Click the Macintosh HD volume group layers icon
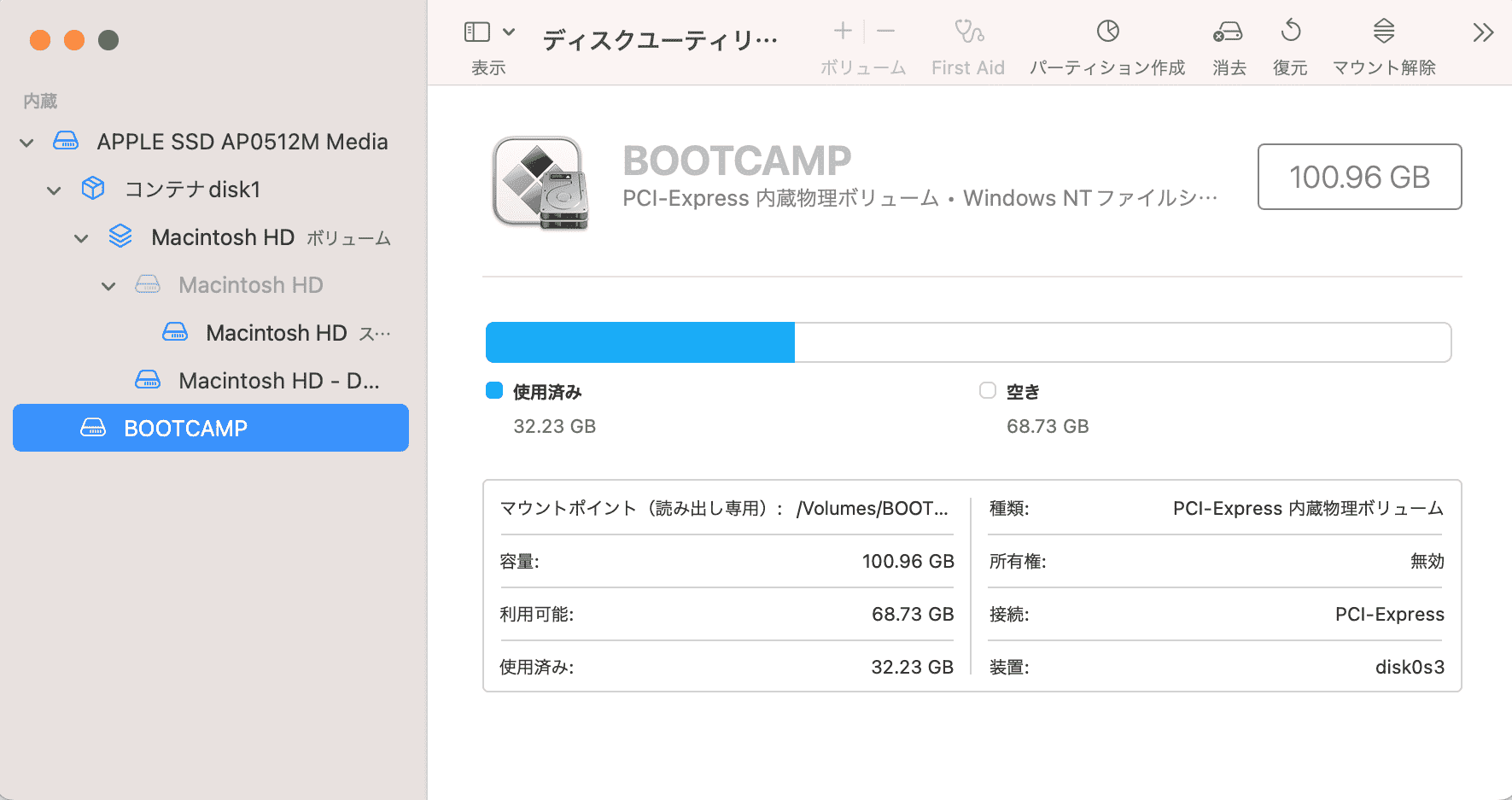 tap(120, 236)
